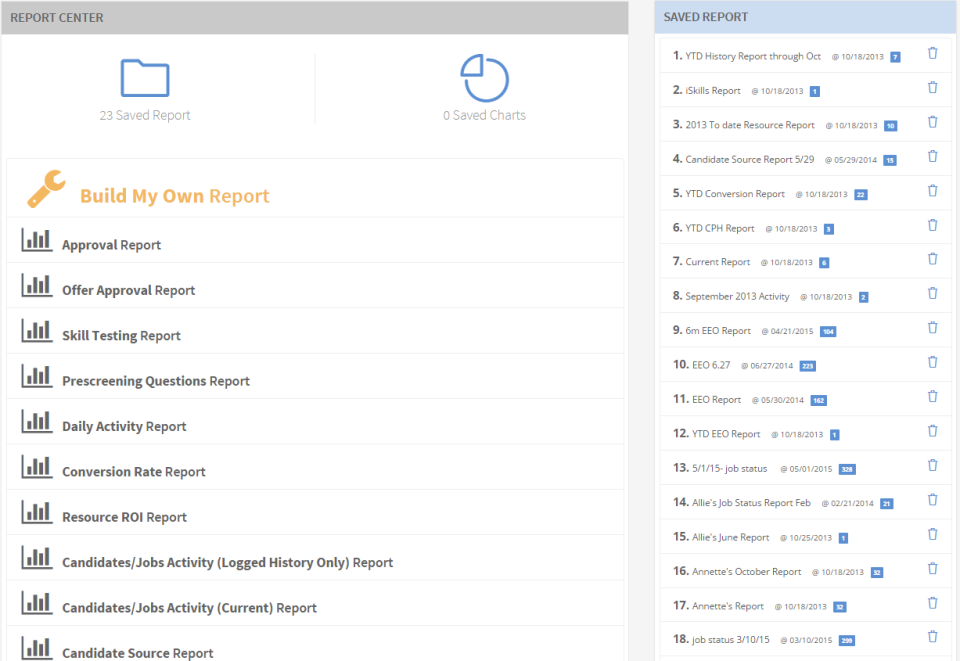This screenshot has width=960, height=661.
Task: Click the chart icon beside Daily Activity Report
Action: [37, 421]
